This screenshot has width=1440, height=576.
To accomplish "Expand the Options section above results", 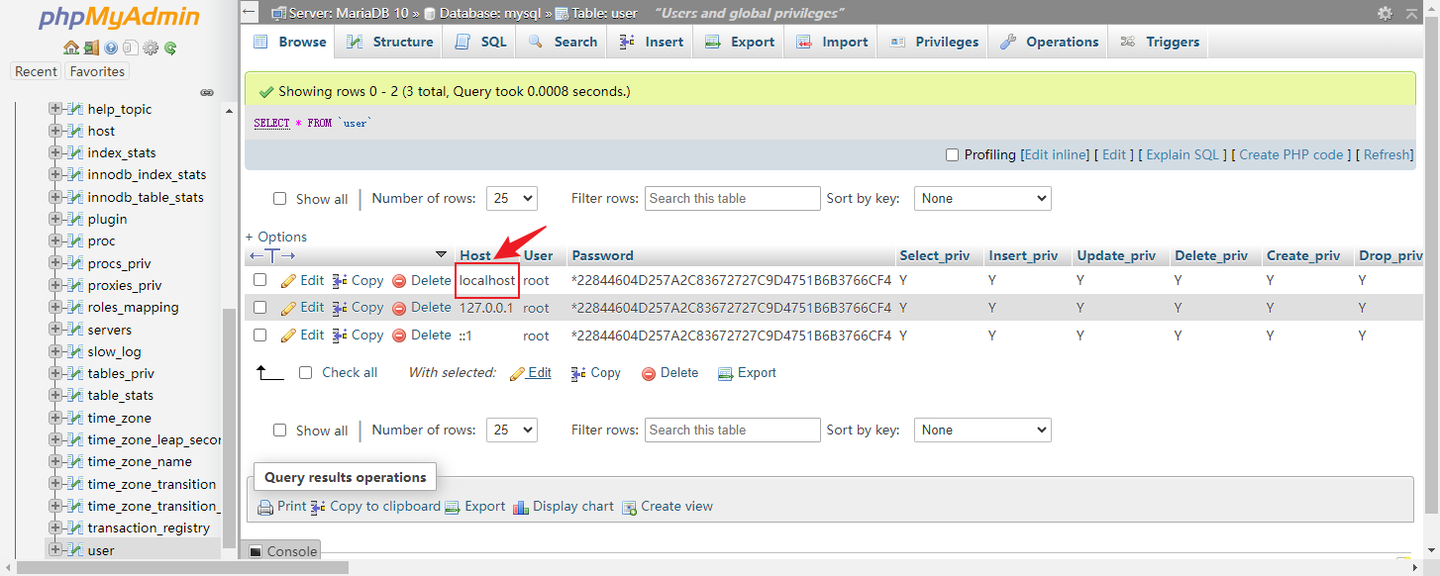I will [x=276, y=236].
